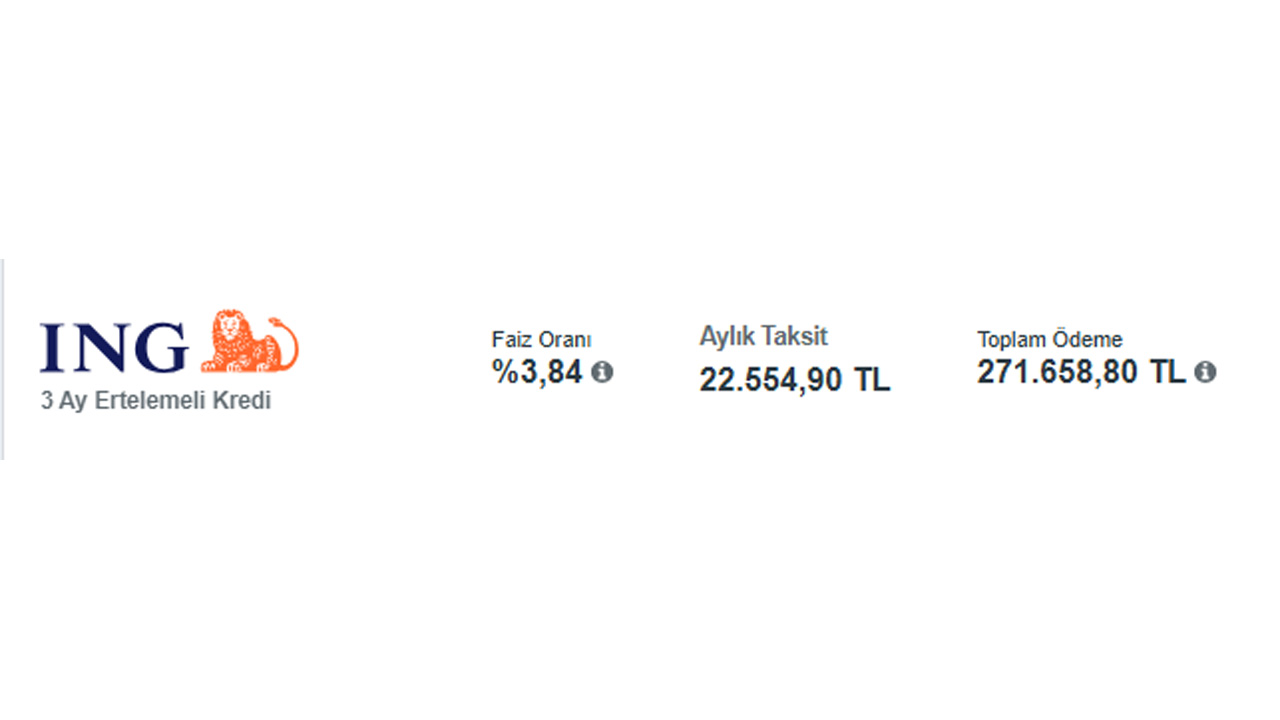Viewport: 1280px width, 720px height.
Task: Click the percent sign before 3,84
Action: pyautogui.click(x=503, y=372)
